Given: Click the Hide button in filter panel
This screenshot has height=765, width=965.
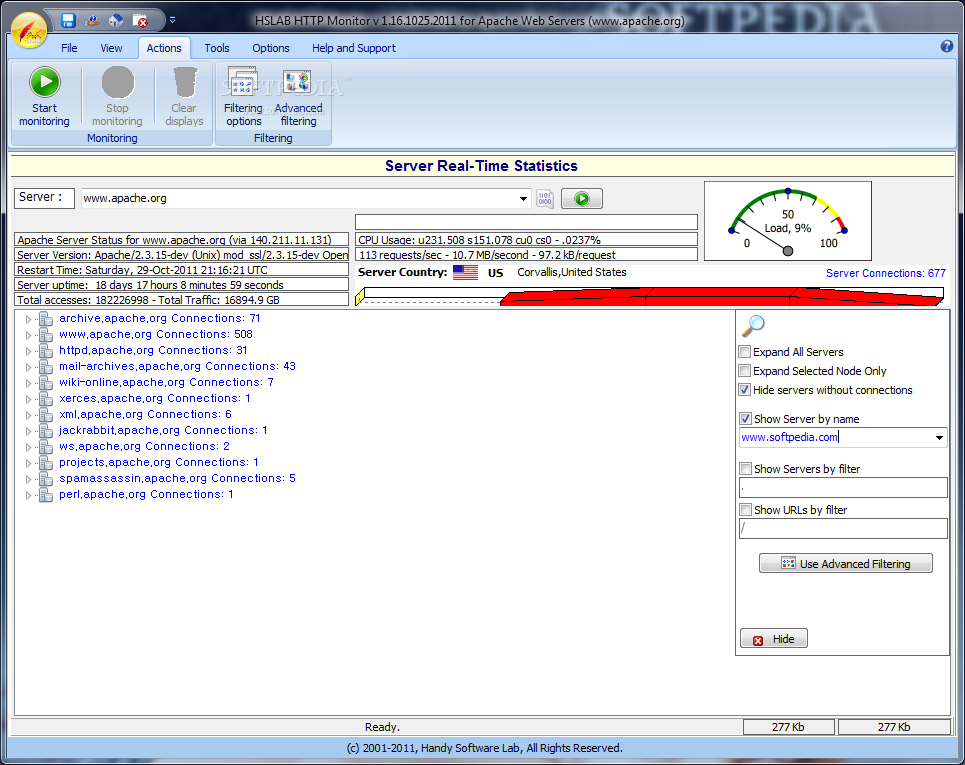Looking at the screenshot, I should click(x=774, y=639).
